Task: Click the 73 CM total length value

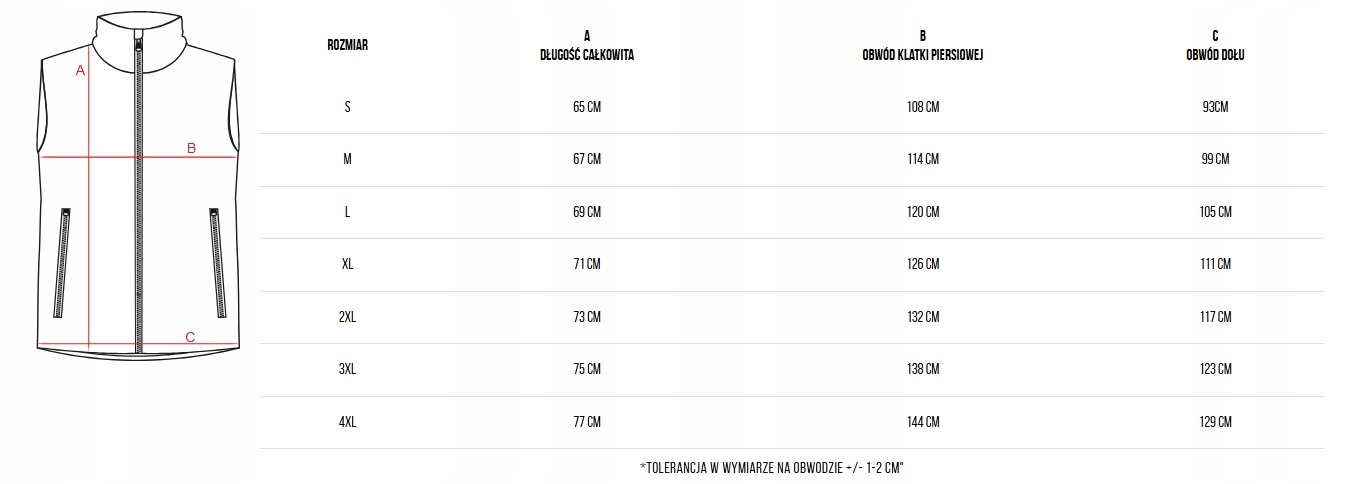Action: coord(587,317)
